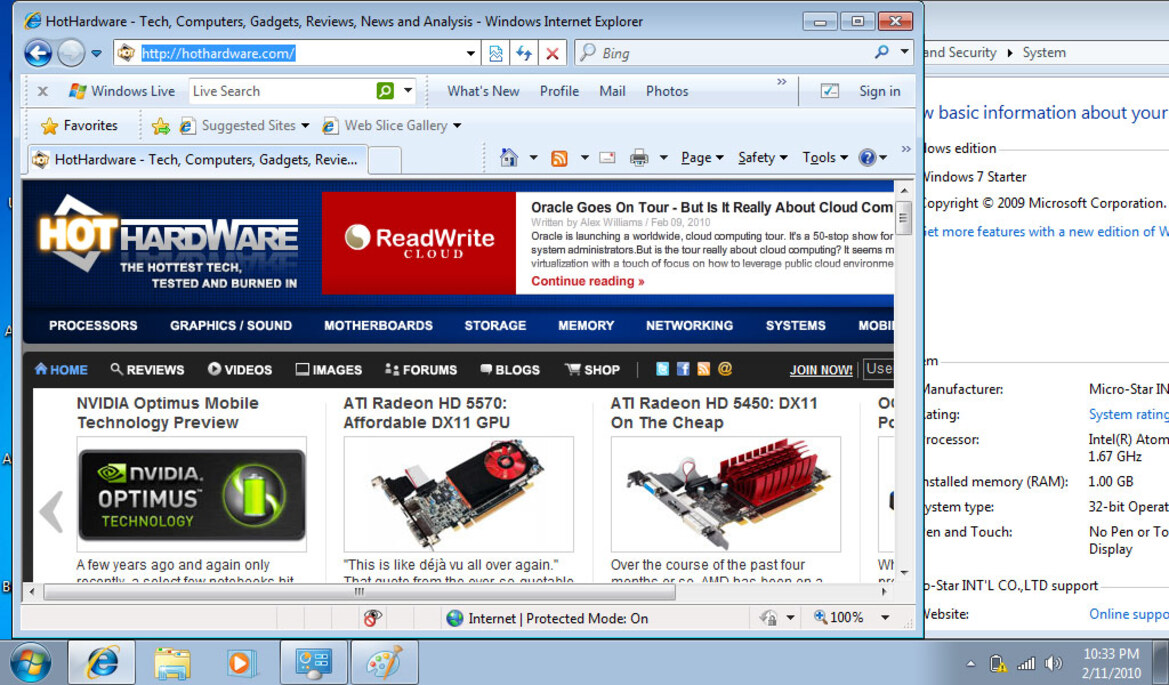Open the search provider dropdown arrow

point(904,52)
